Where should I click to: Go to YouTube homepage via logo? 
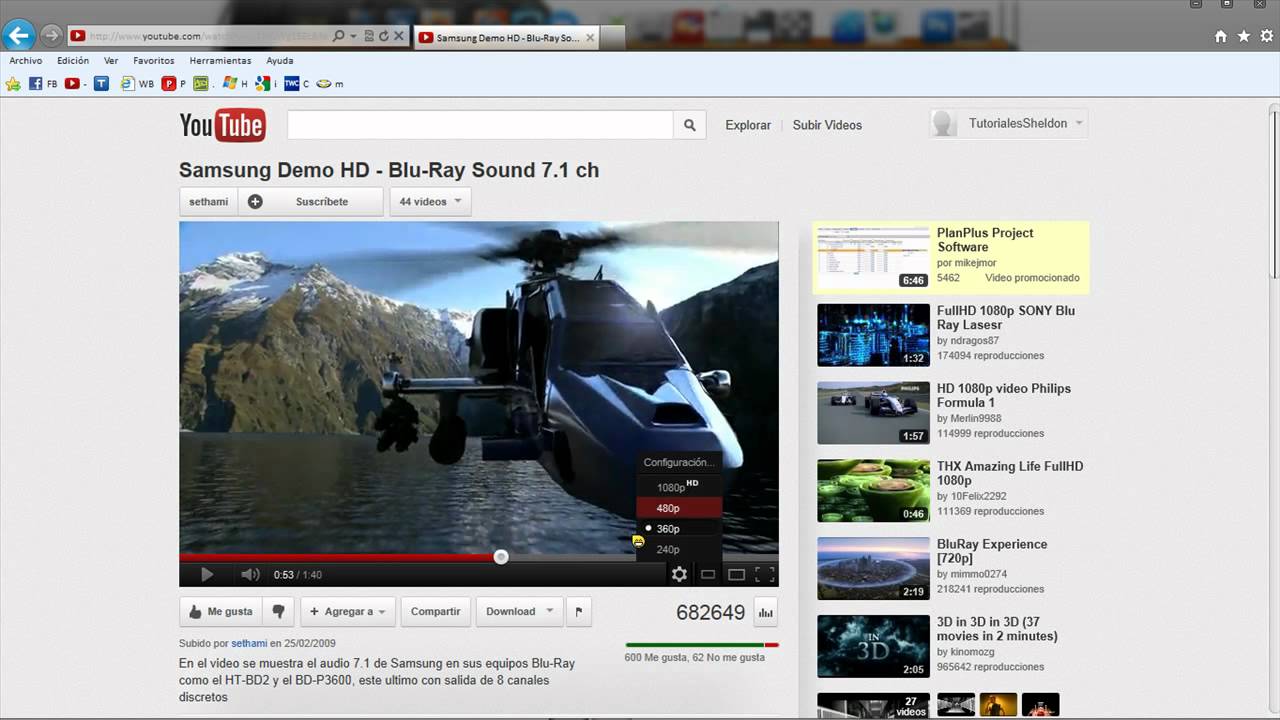point(222,125)
